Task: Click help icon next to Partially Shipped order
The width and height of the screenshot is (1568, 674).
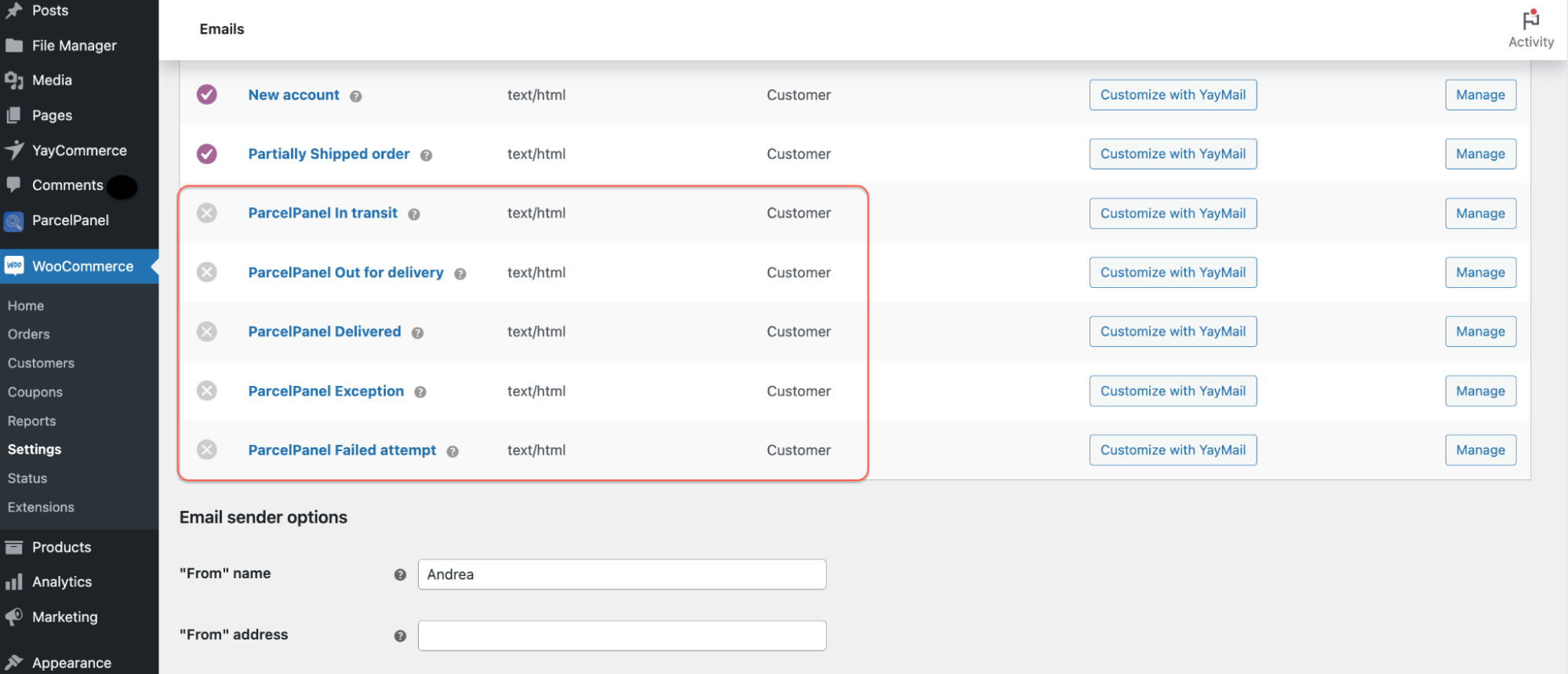Action: (x=426, y=155)
